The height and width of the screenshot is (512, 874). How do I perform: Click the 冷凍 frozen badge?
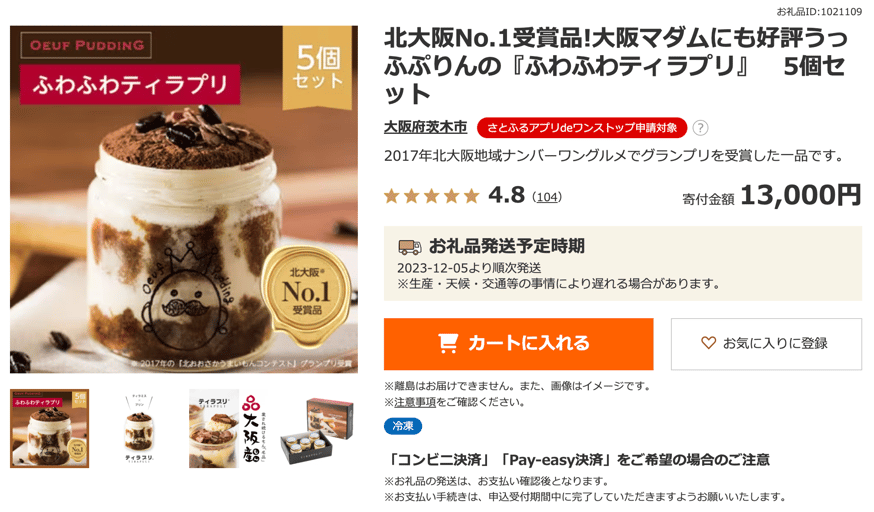[x=402, y=426]
